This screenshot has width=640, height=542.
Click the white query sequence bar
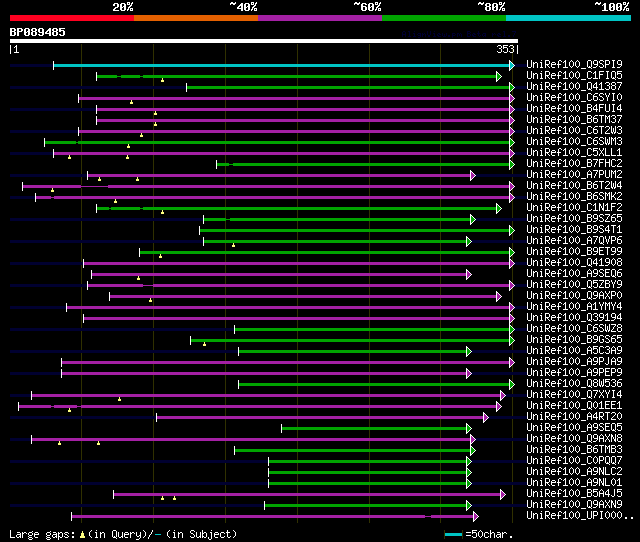pyautogui.click(x=264, y=41)
